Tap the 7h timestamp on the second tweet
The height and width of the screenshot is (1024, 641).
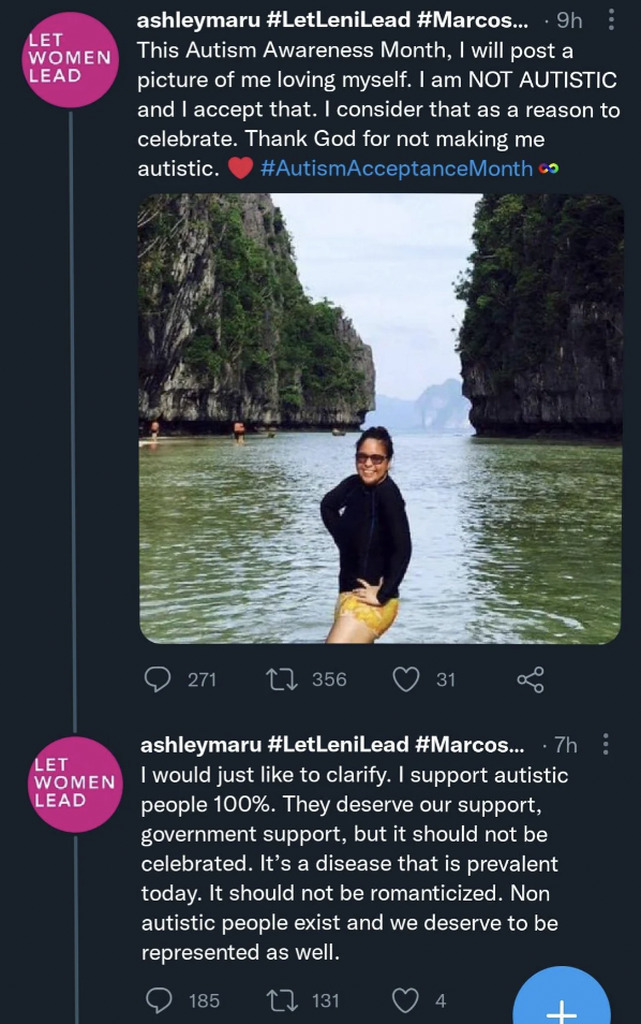pyautogui.click(x=565, y=745)
